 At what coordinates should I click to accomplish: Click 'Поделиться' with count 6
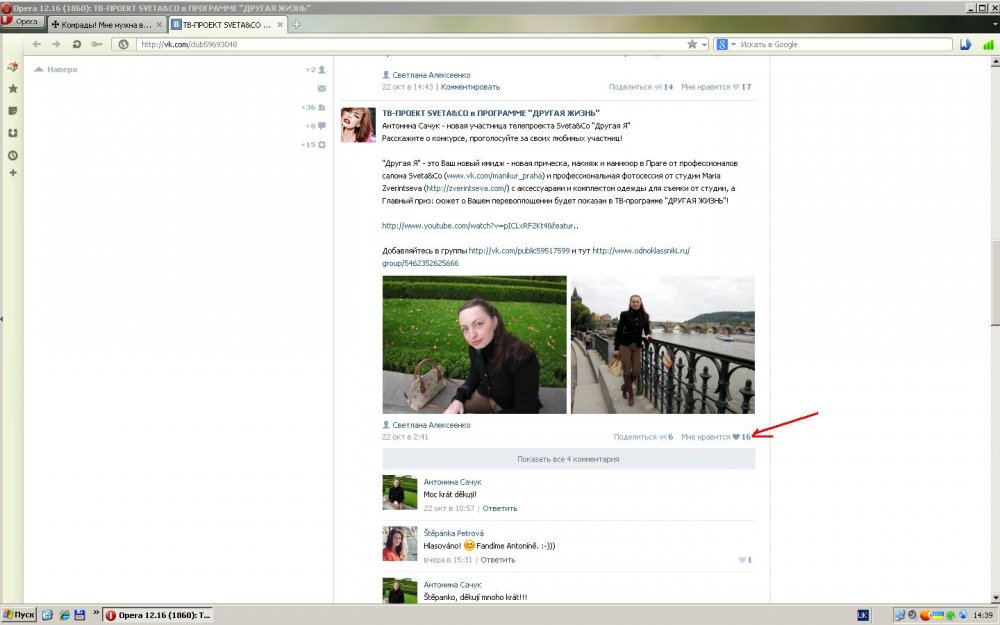point(643,438)
